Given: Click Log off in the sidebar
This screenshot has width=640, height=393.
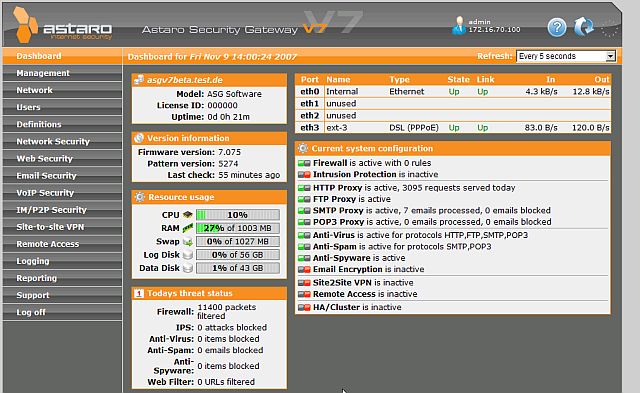Looking at the screenshot, I should point(62,313).
